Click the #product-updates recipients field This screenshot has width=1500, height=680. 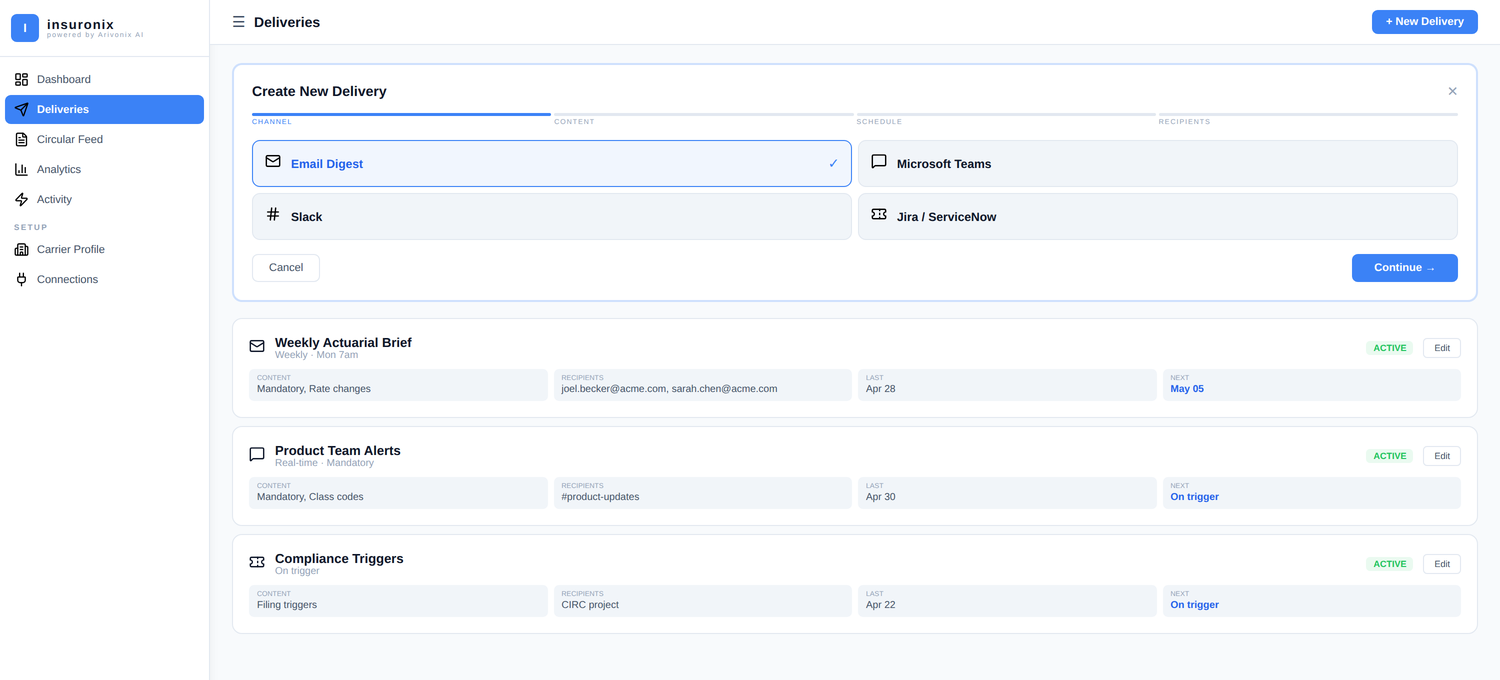pos(703,493)
